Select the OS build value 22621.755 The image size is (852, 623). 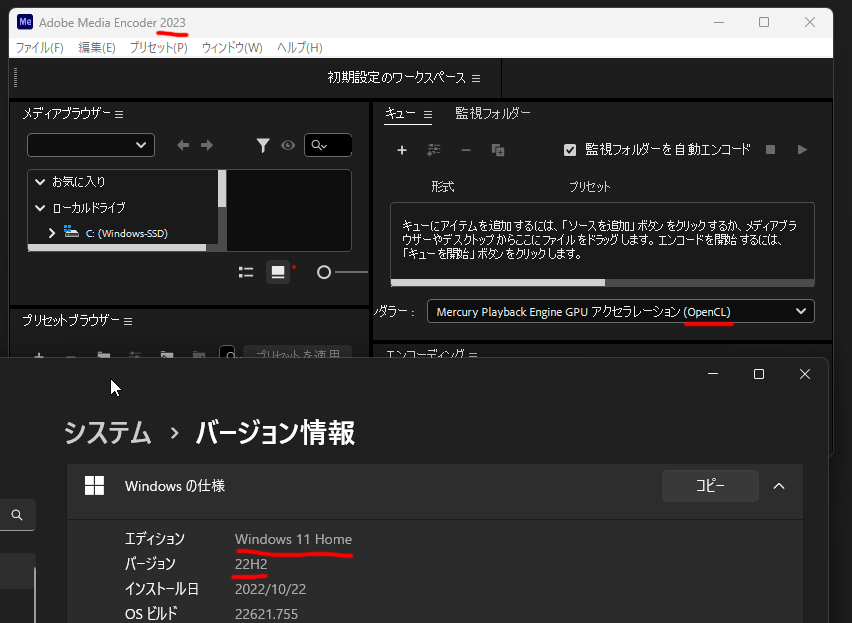[266, 614]
